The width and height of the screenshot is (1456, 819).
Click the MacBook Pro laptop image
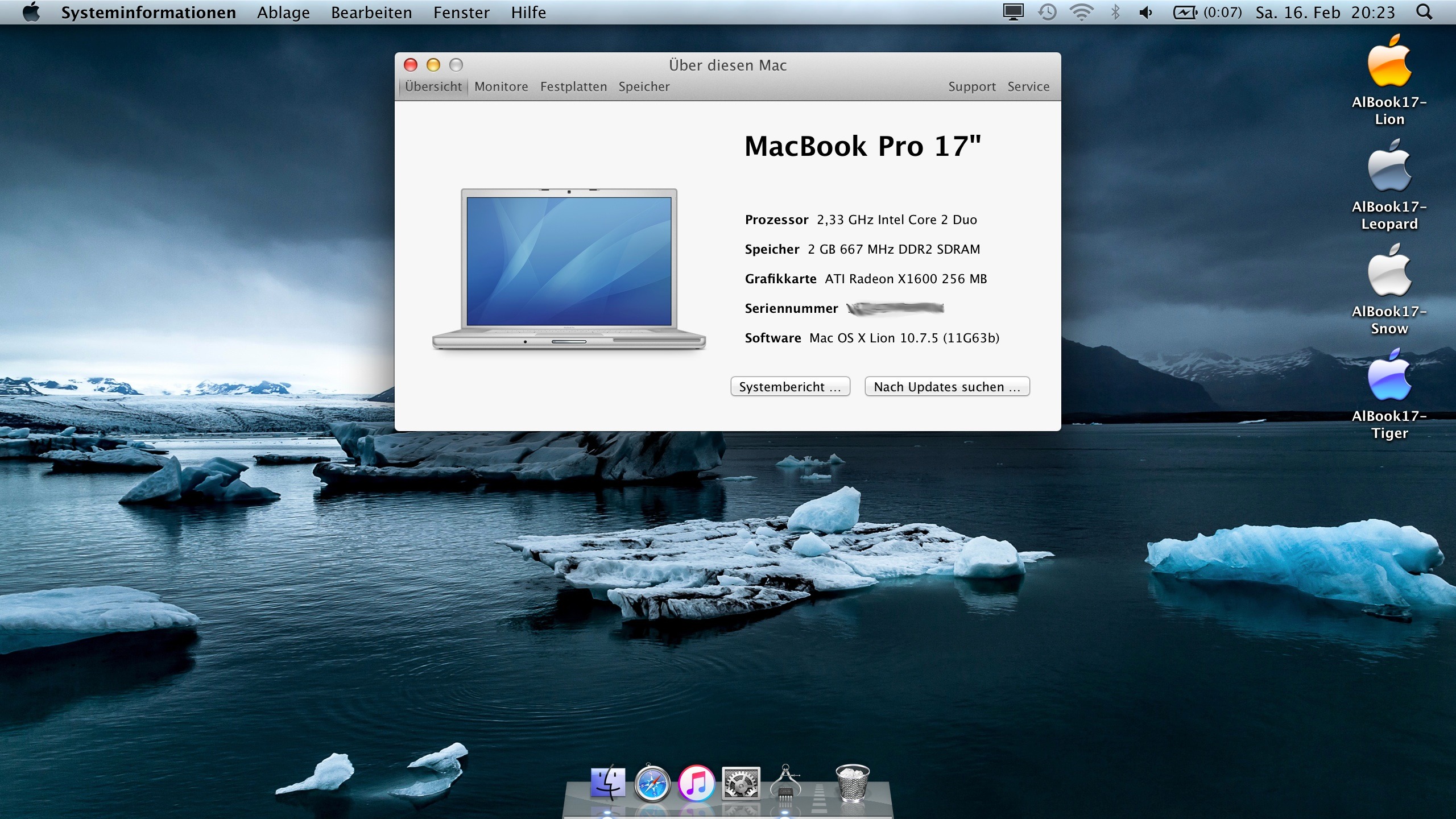pos(569,268)
